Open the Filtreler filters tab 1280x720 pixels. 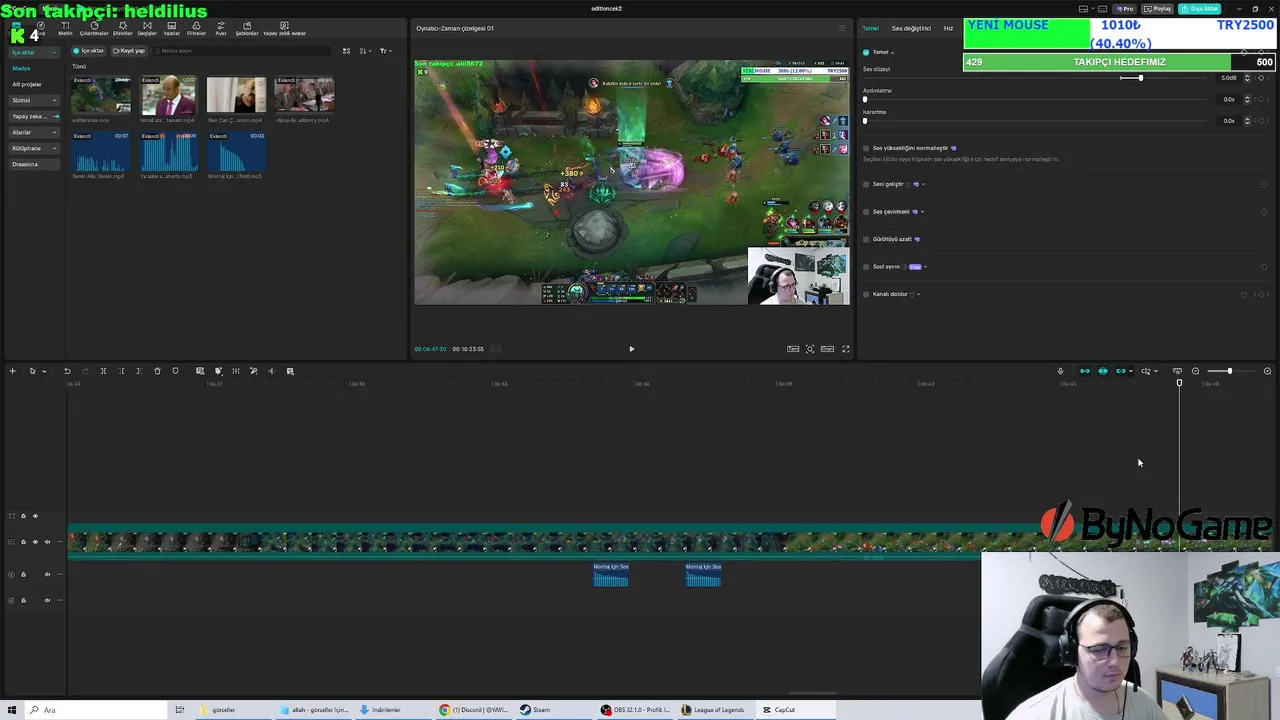click(x=196, y=28)
